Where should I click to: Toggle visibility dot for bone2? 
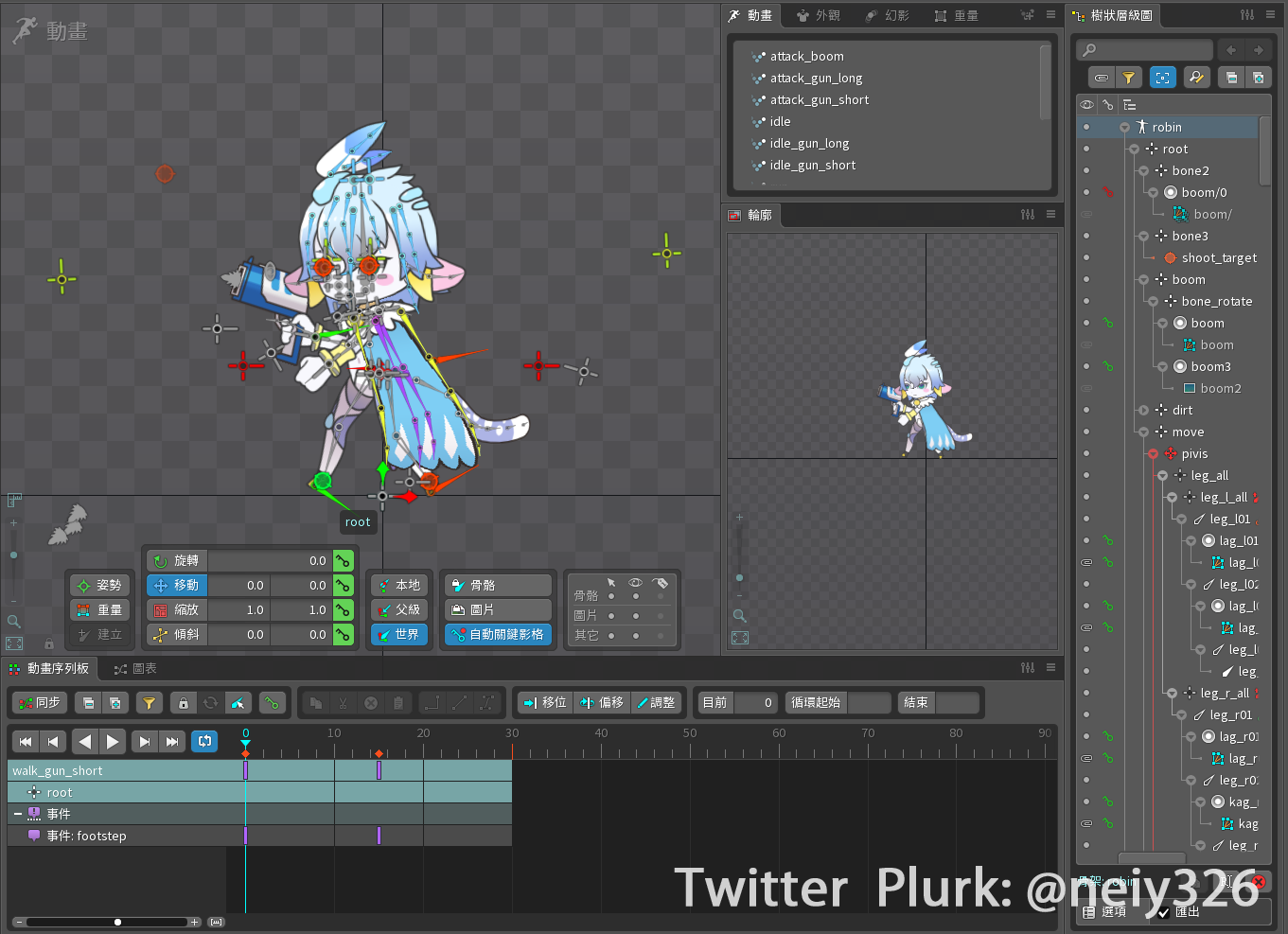pyautogui.click(x=1086, y=171)
